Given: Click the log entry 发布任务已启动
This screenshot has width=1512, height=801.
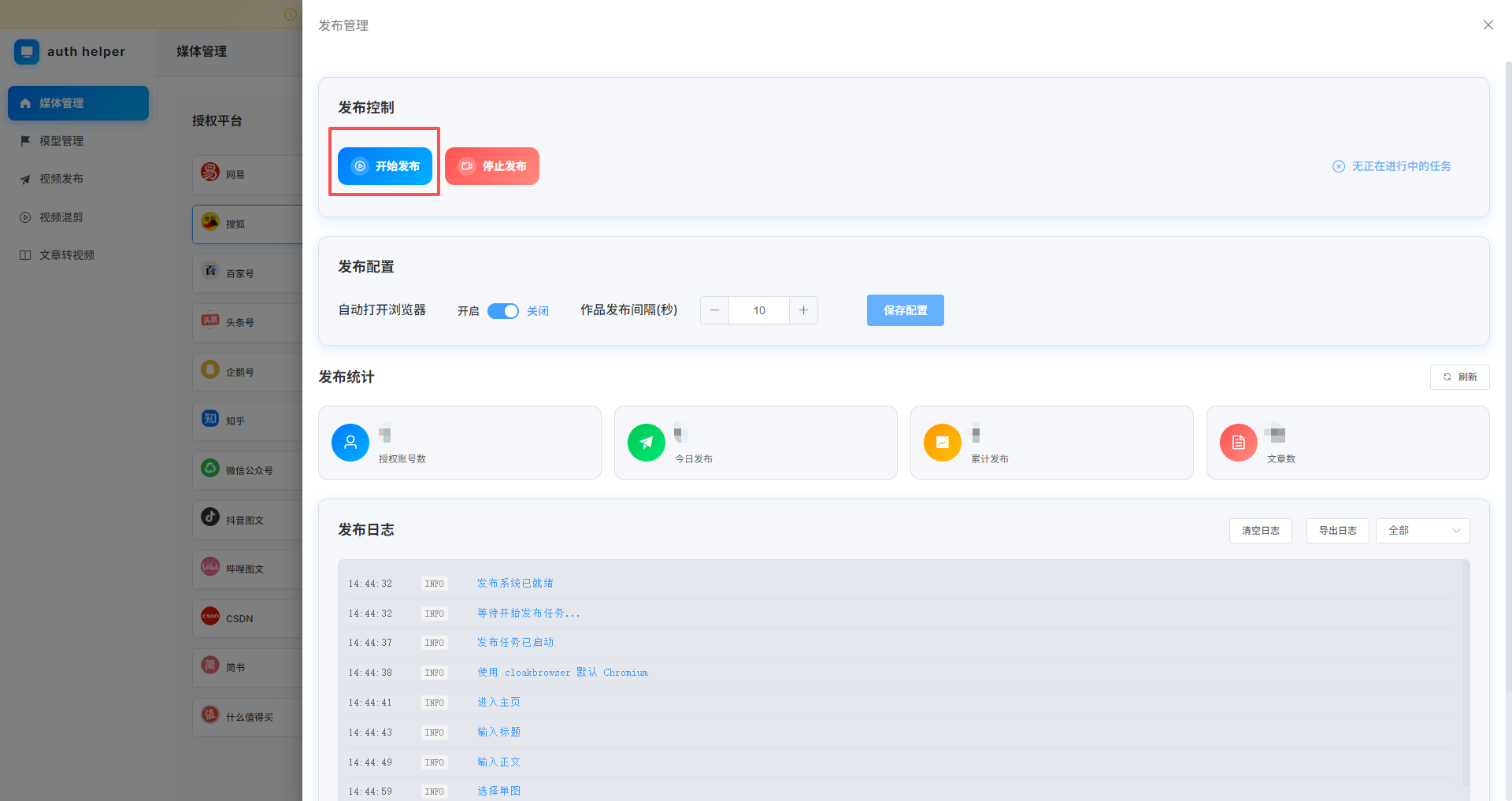Looking at the screenshot, I should (x=515, y=643).
